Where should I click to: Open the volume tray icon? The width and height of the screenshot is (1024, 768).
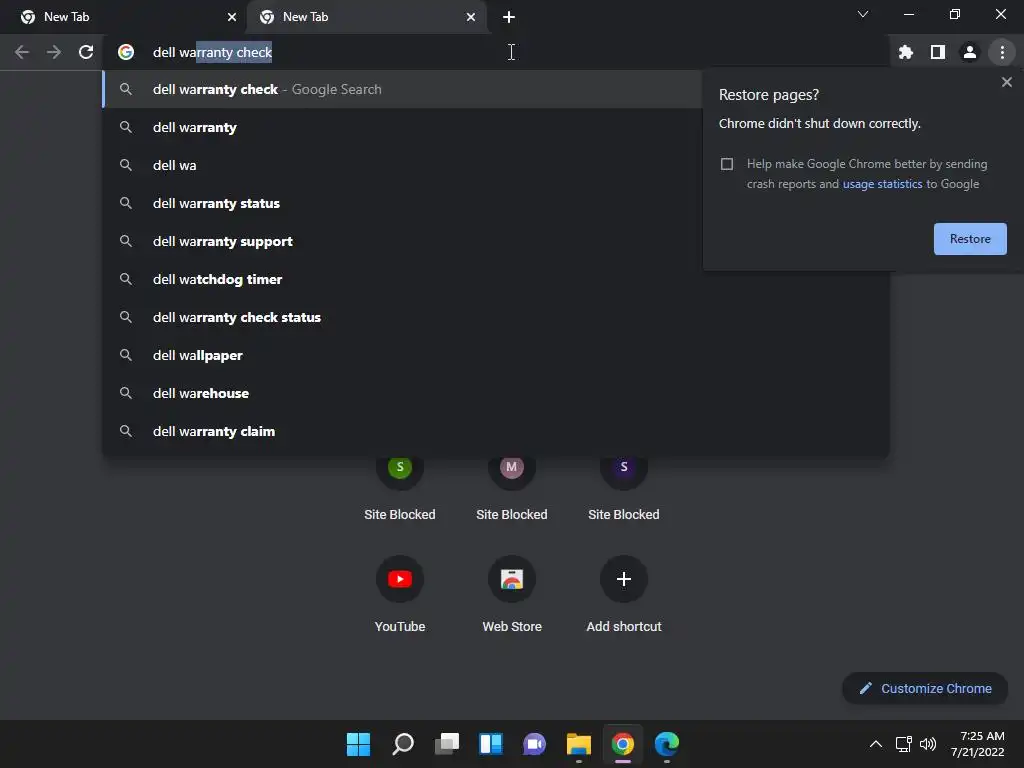927,744
